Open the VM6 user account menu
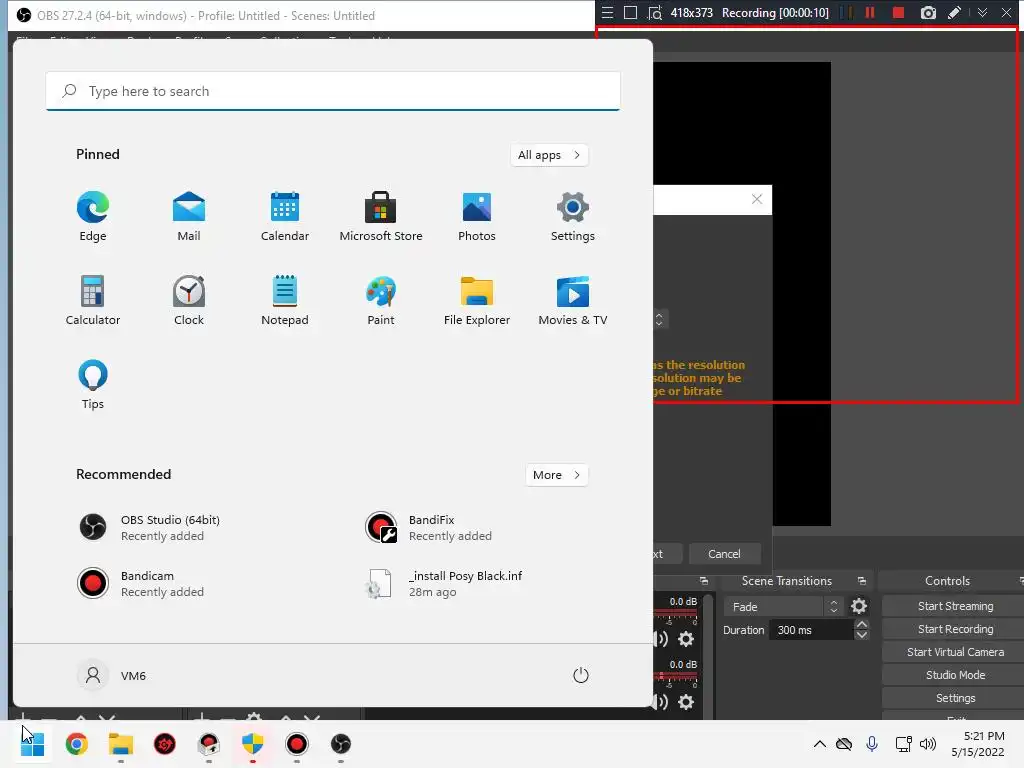Image resolution: width=1024 pixels, height=768 pixels. point(112,675)
